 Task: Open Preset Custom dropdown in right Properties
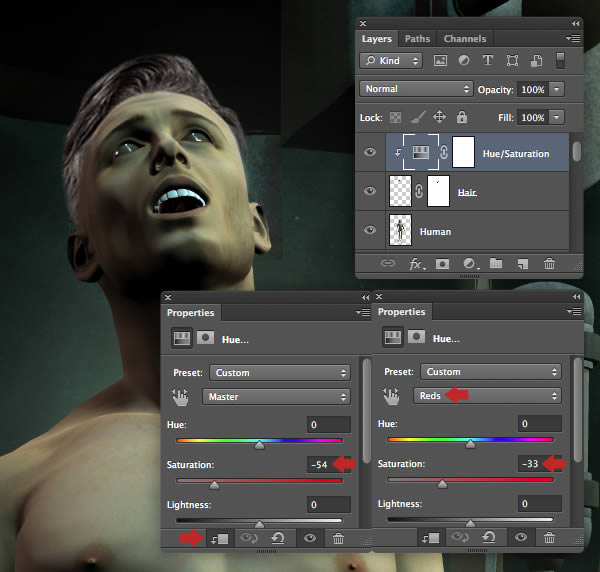click(491, 372)
